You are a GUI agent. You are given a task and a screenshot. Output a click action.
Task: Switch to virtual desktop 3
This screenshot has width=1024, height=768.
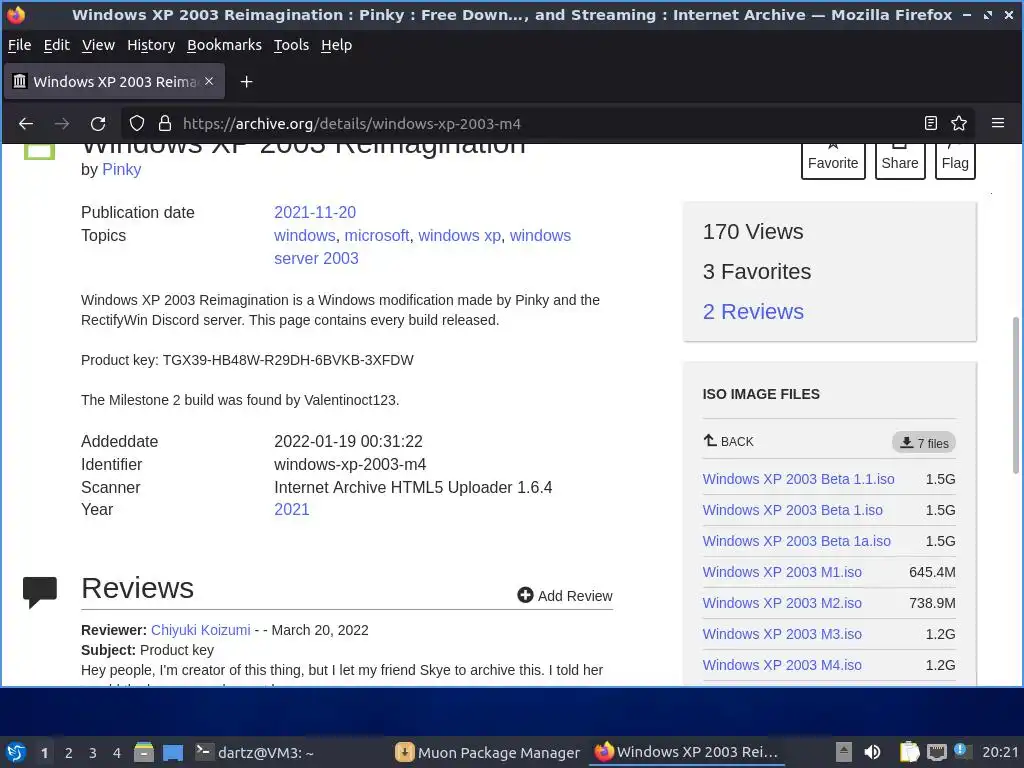click(93, 753)
